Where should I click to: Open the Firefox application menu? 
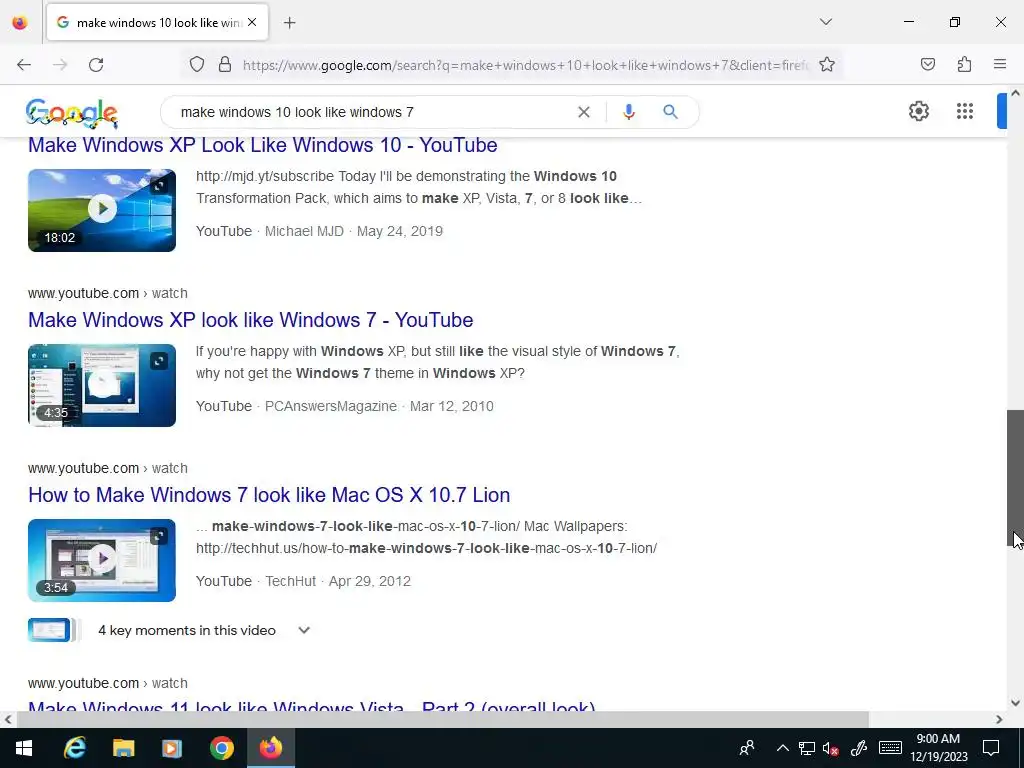pos(1000,65)
